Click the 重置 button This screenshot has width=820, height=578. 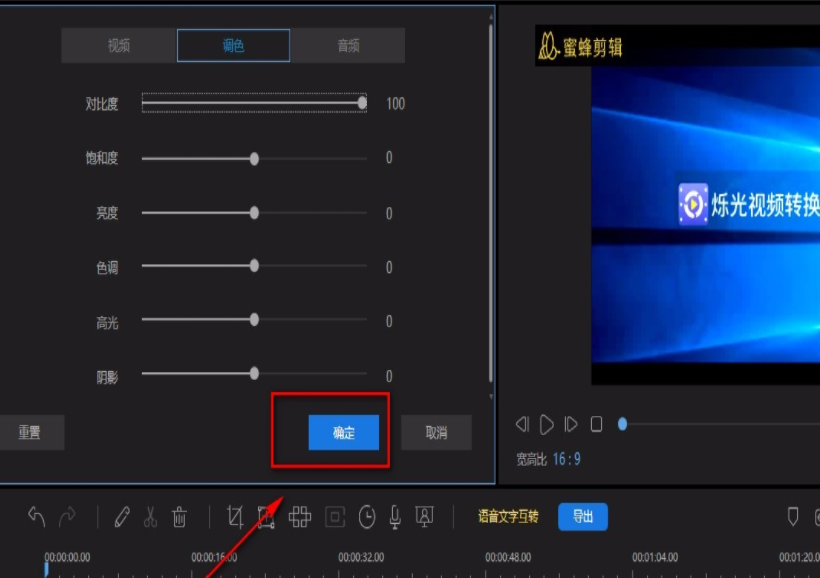[x=30, y=433]
